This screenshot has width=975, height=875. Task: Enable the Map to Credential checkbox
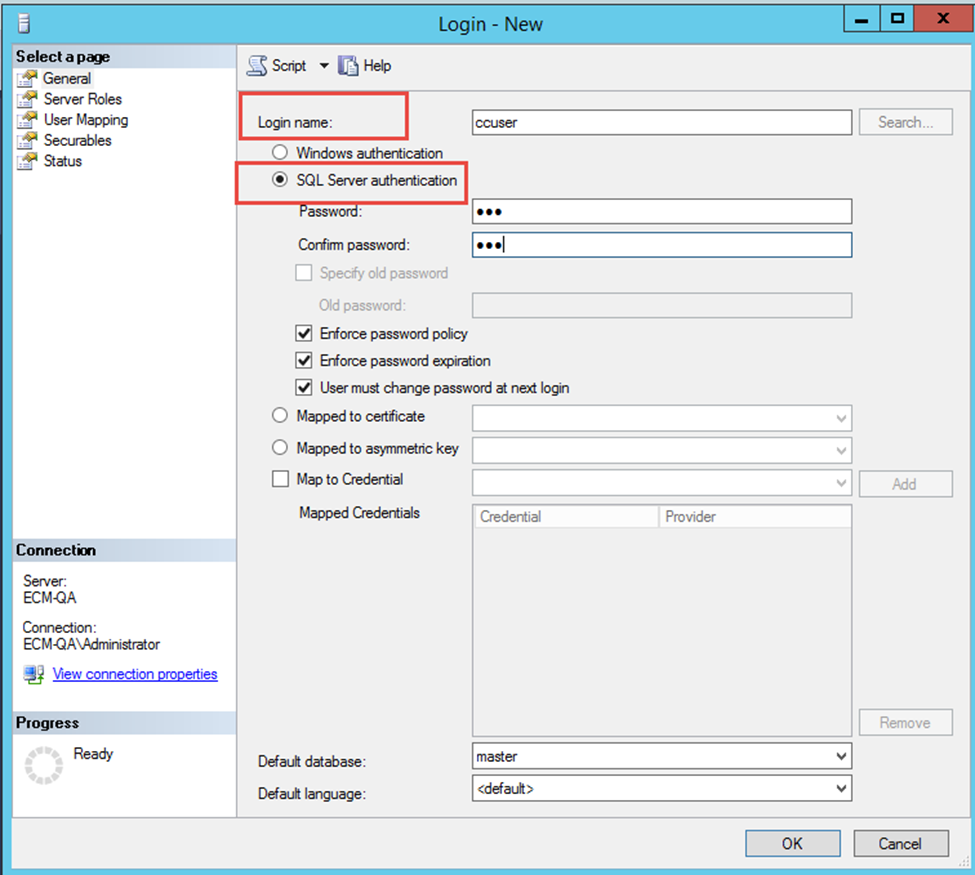280,480
